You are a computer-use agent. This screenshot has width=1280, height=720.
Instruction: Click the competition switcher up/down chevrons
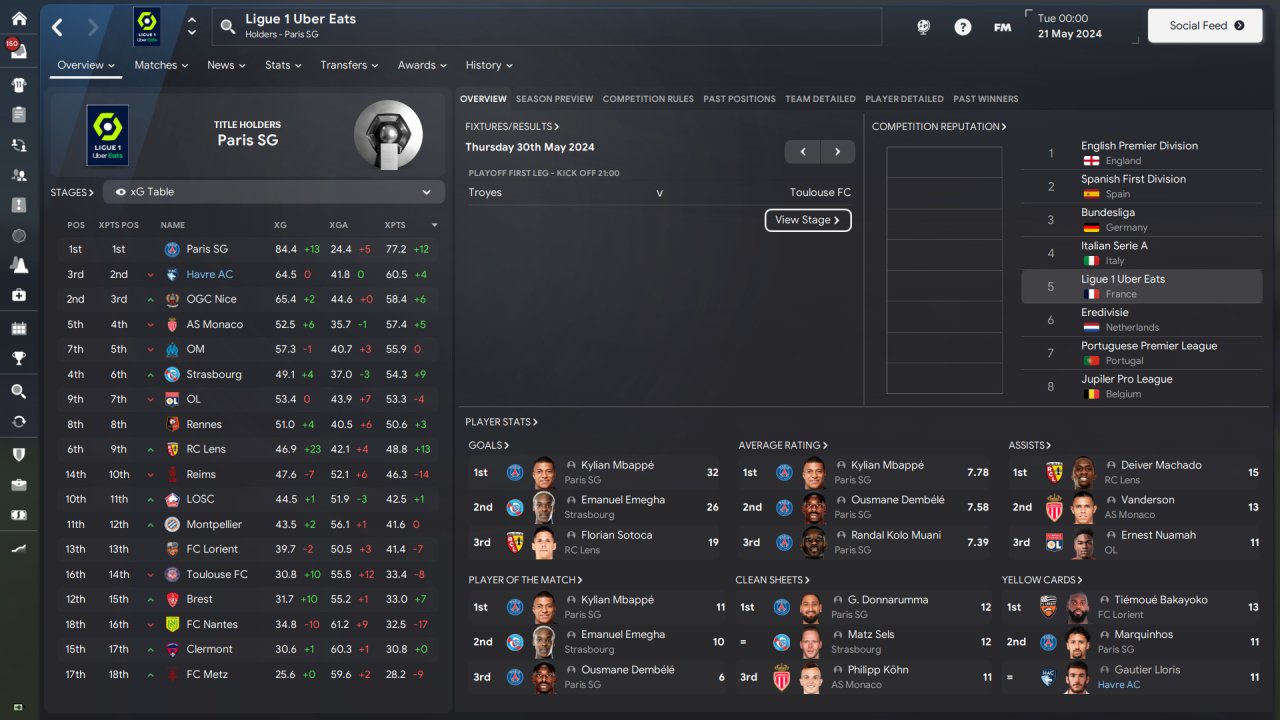[x=192, y=27]
